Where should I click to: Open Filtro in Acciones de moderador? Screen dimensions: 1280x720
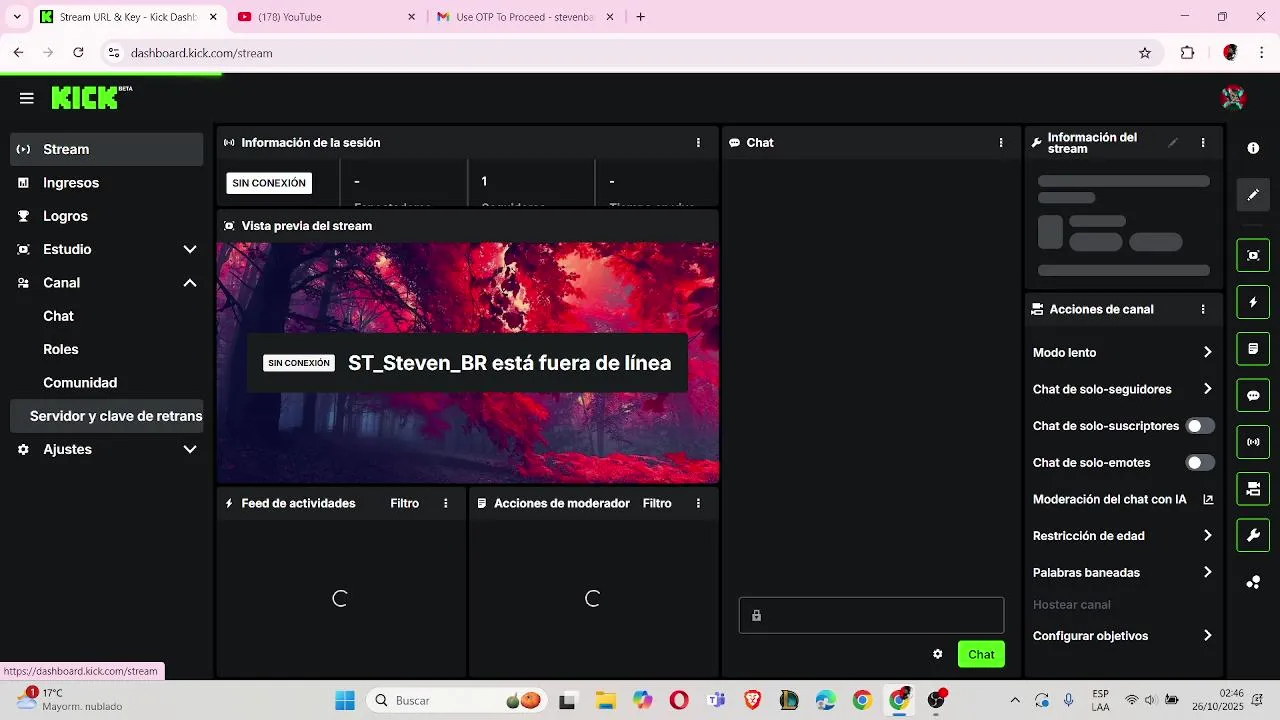(657, 503)
